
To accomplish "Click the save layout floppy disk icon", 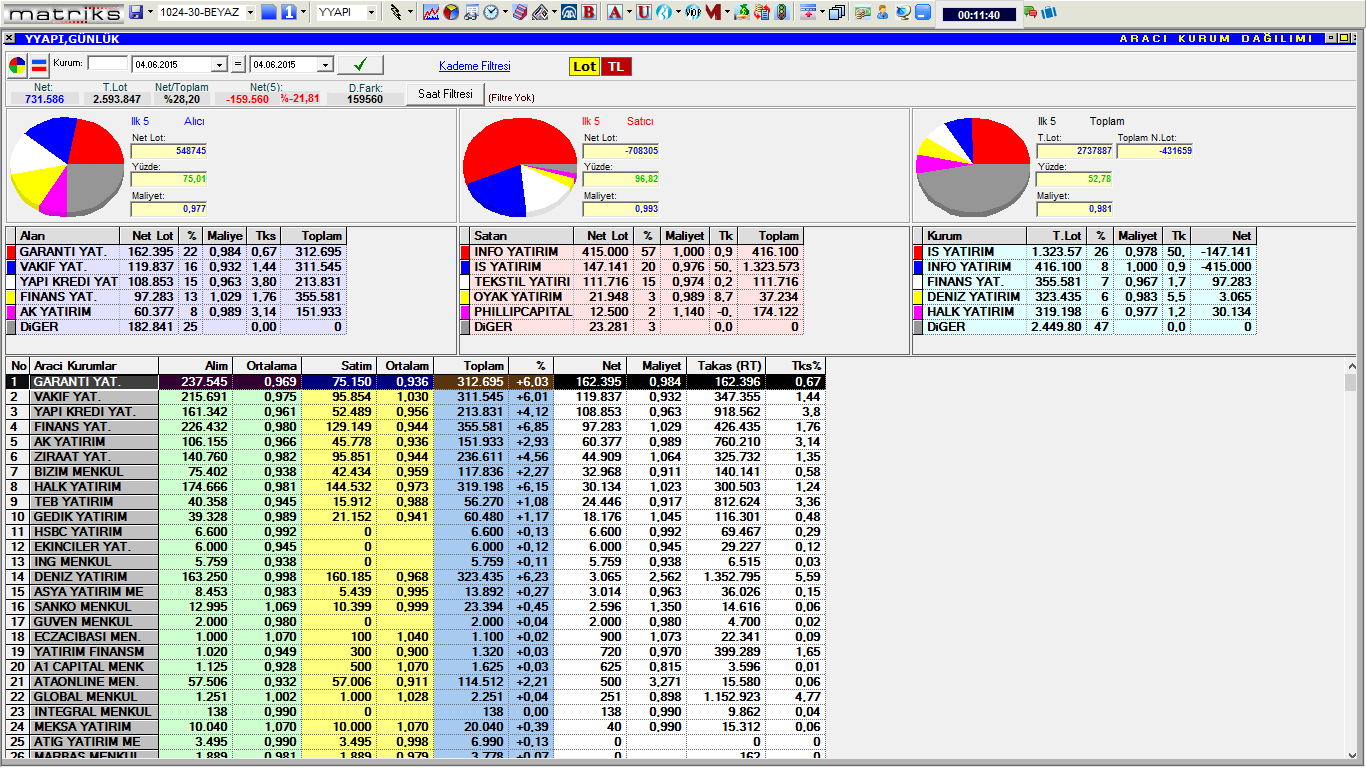I will pyautogui.click(x=137, y=12).
